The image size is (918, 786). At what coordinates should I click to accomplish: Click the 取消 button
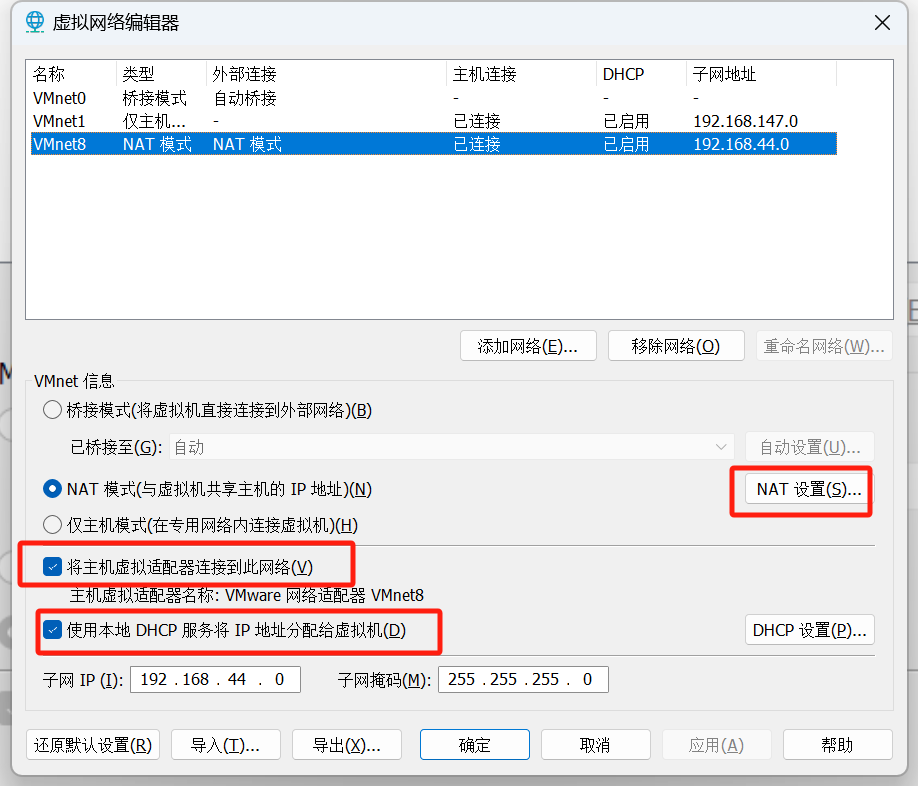(x=595, y=744)
